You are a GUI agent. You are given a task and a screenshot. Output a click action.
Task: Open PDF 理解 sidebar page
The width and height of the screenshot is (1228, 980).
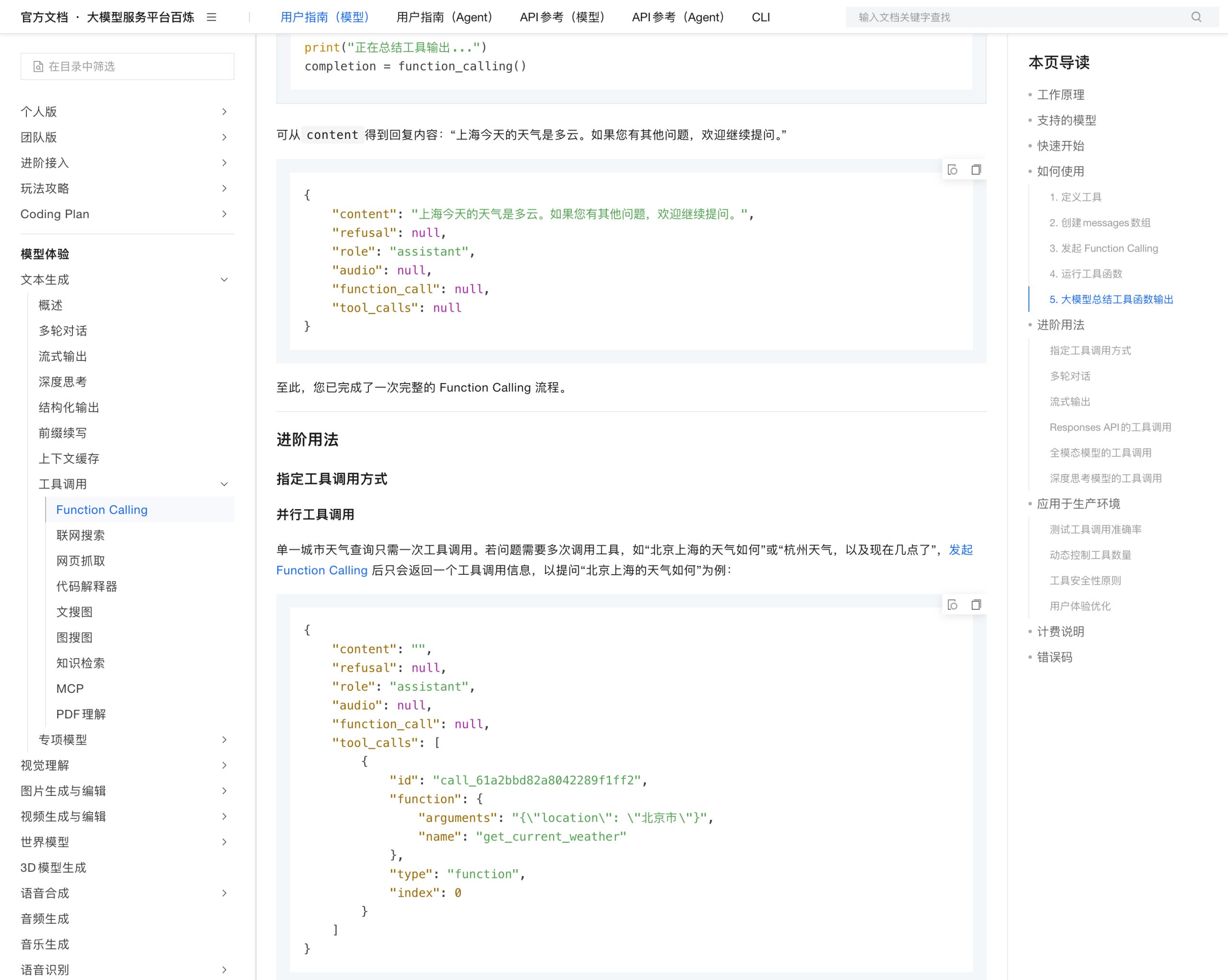[81, 714]
